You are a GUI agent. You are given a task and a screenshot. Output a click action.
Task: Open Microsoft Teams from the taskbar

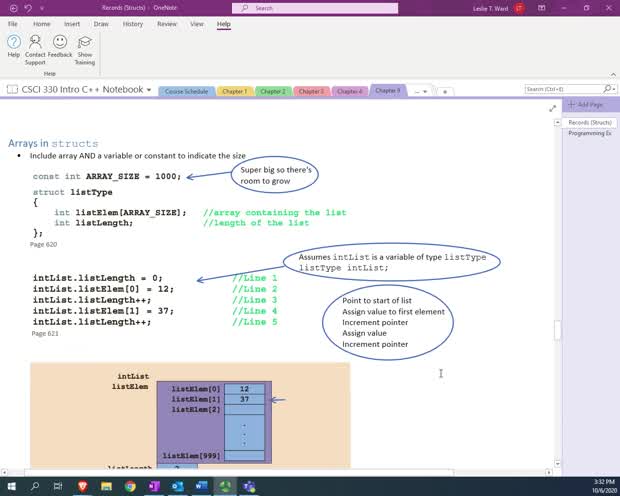(249, 486)
